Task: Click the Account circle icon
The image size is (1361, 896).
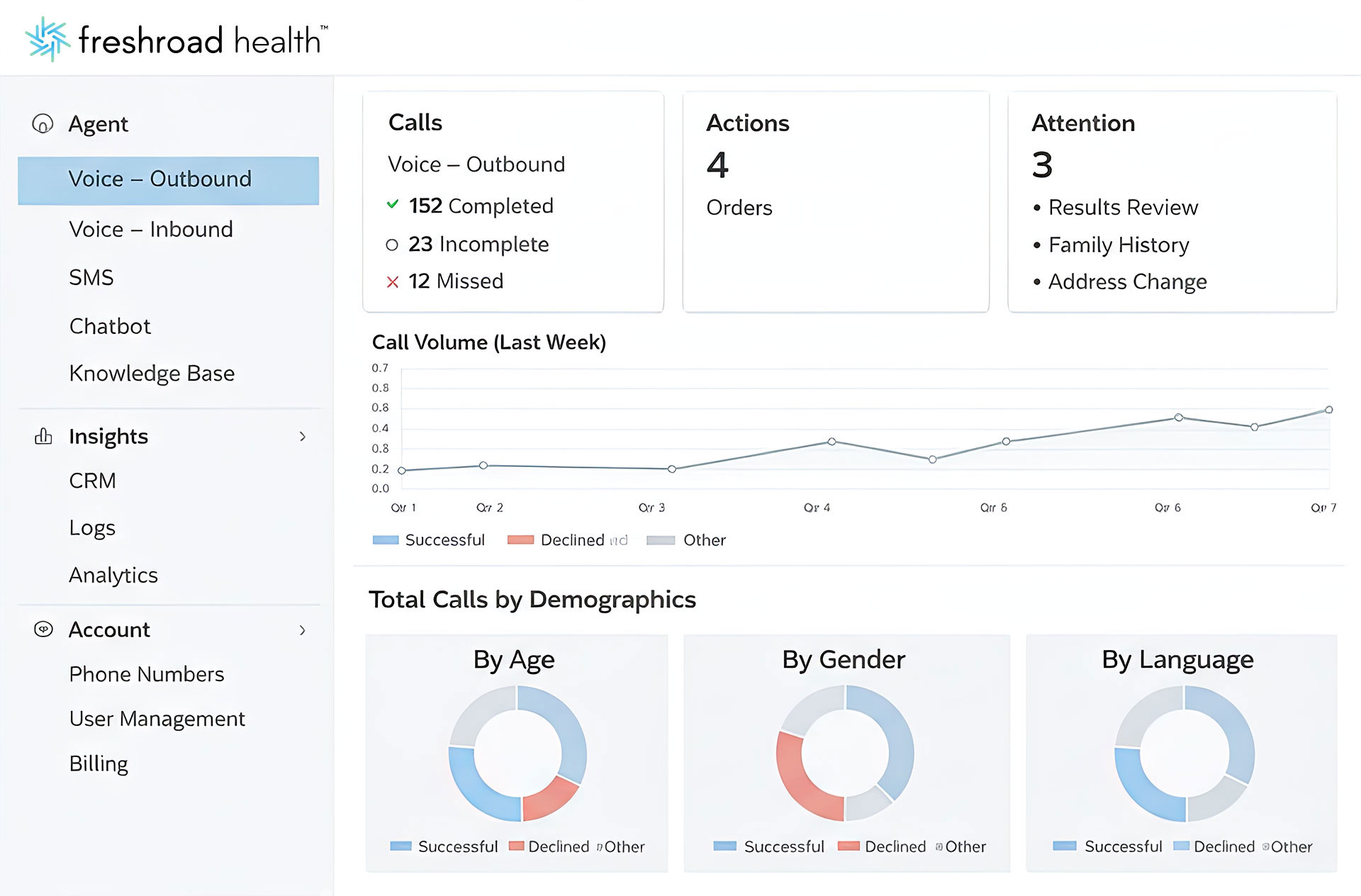Action: [43, 629]
